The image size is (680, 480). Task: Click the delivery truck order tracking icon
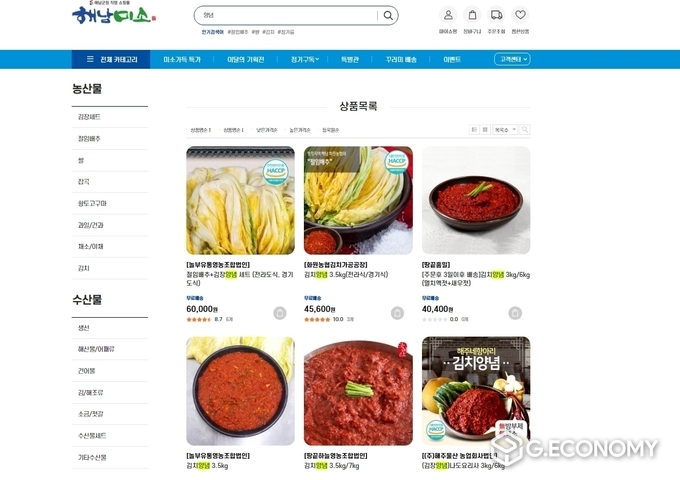click(496, 15)
